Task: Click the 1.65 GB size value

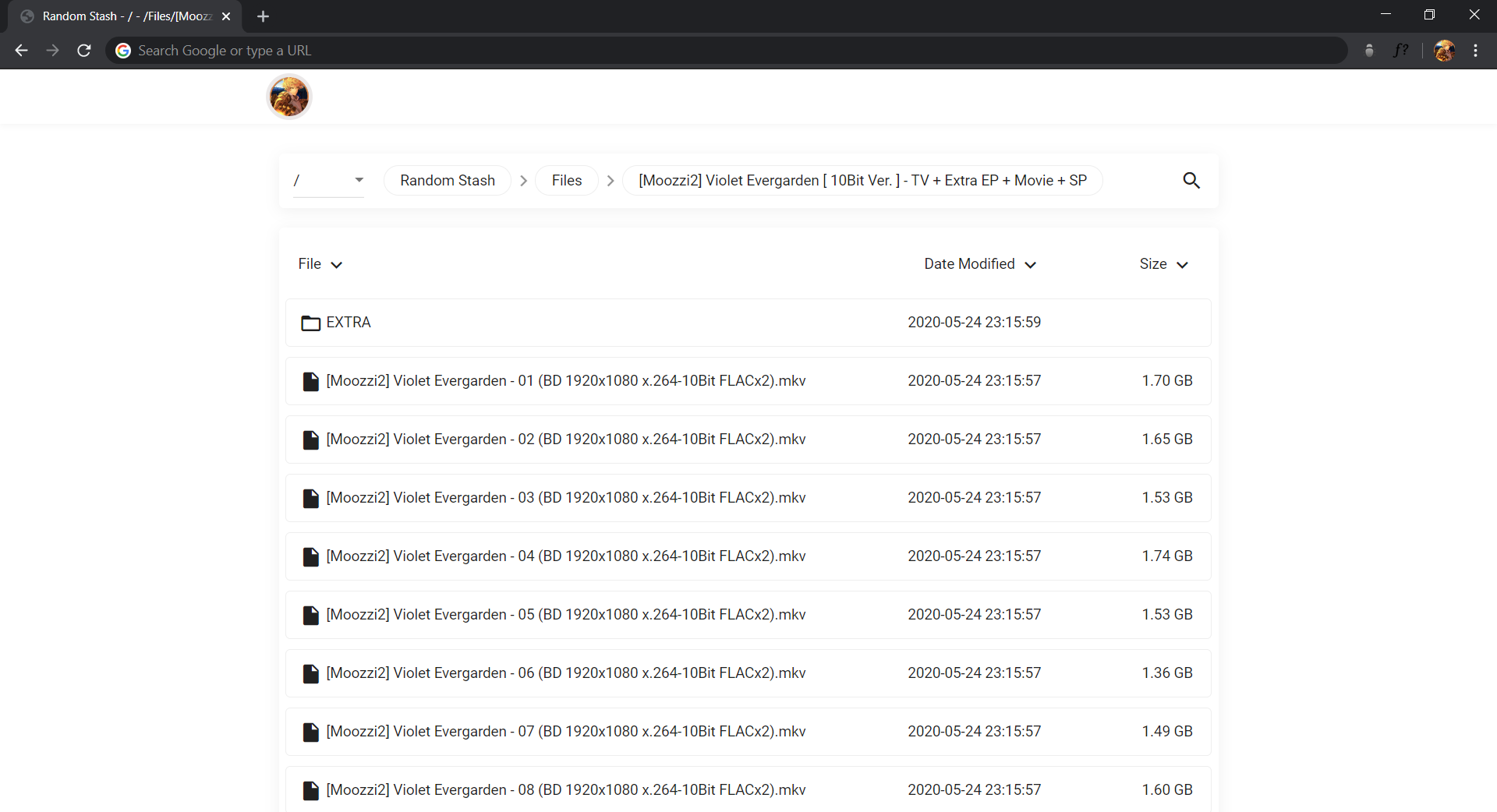Action: [x=1167, y=440]
